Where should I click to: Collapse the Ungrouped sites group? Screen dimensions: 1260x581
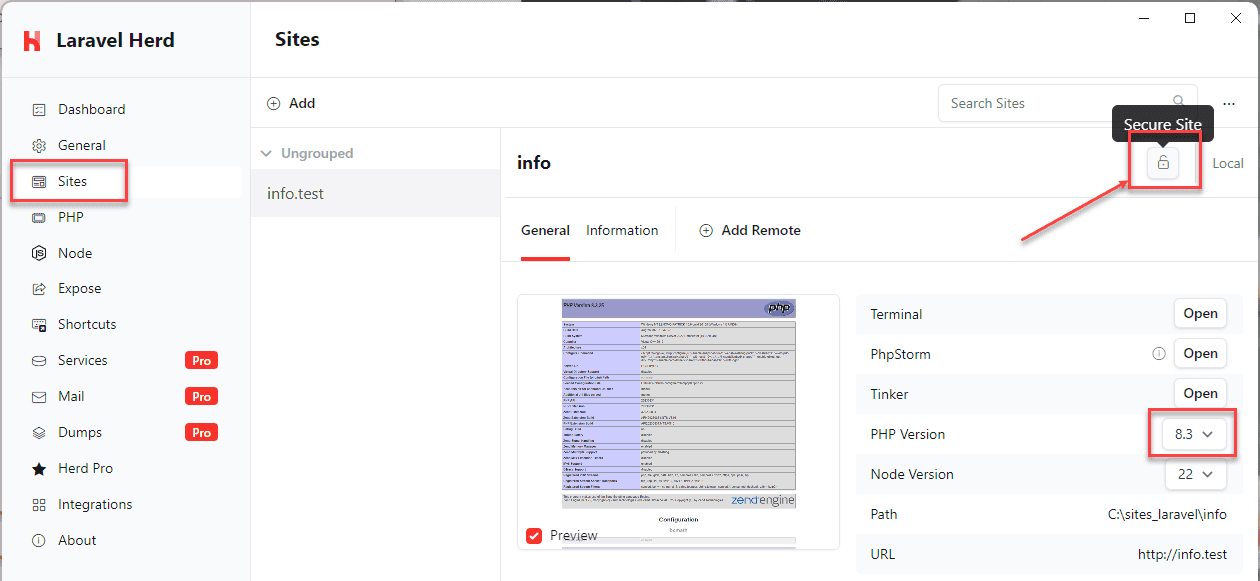click(266, 154)
